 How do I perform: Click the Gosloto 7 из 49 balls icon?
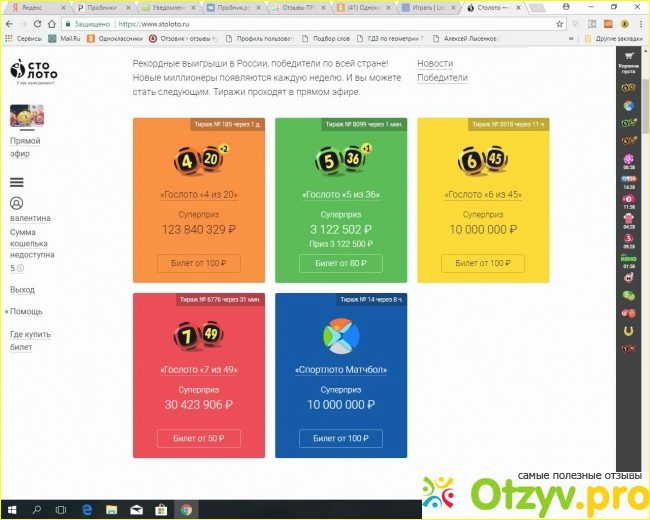click(198, 333)
